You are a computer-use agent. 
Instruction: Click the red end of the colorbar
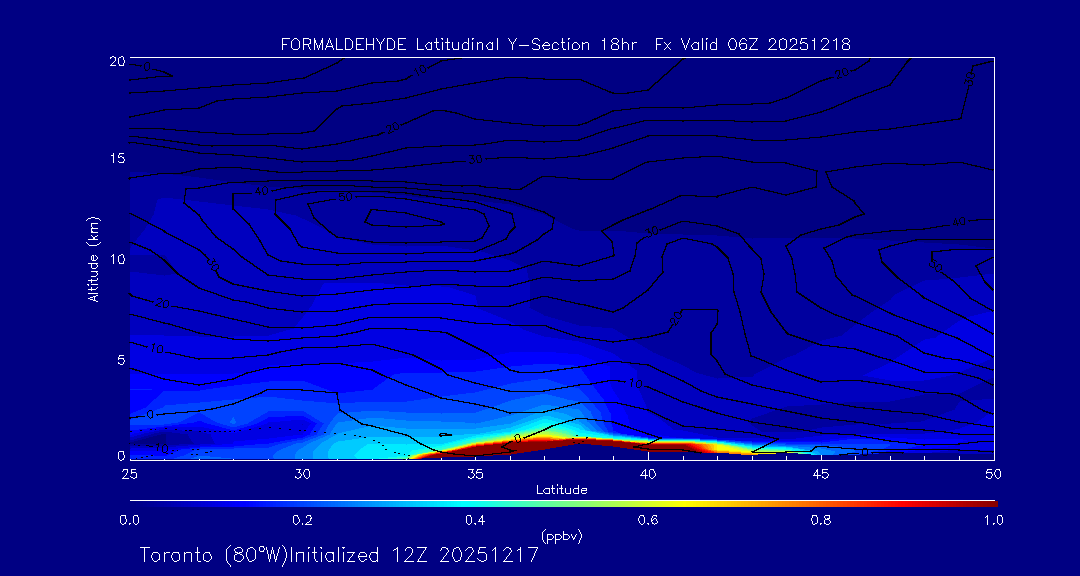click(985, 502)
